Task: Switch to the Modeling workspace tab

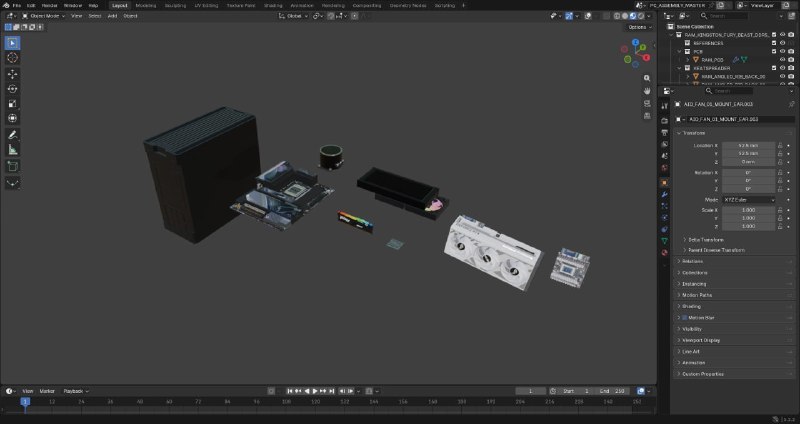Action: (x=146, y=5)
